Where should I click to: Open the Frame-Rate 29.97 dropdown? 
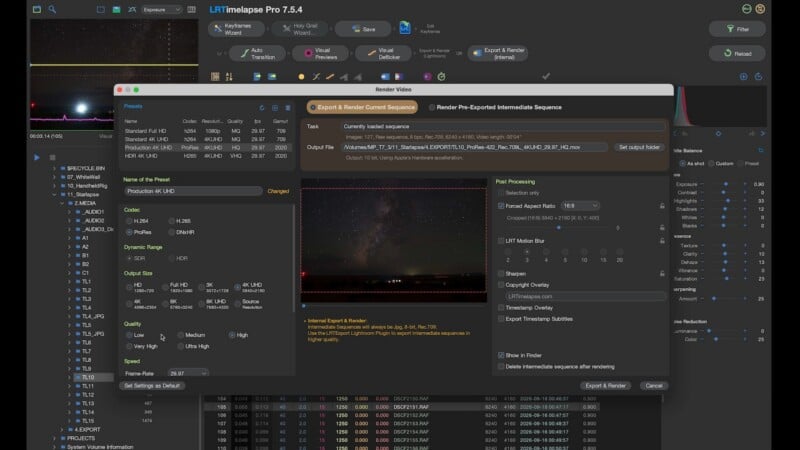pos(188,373)
